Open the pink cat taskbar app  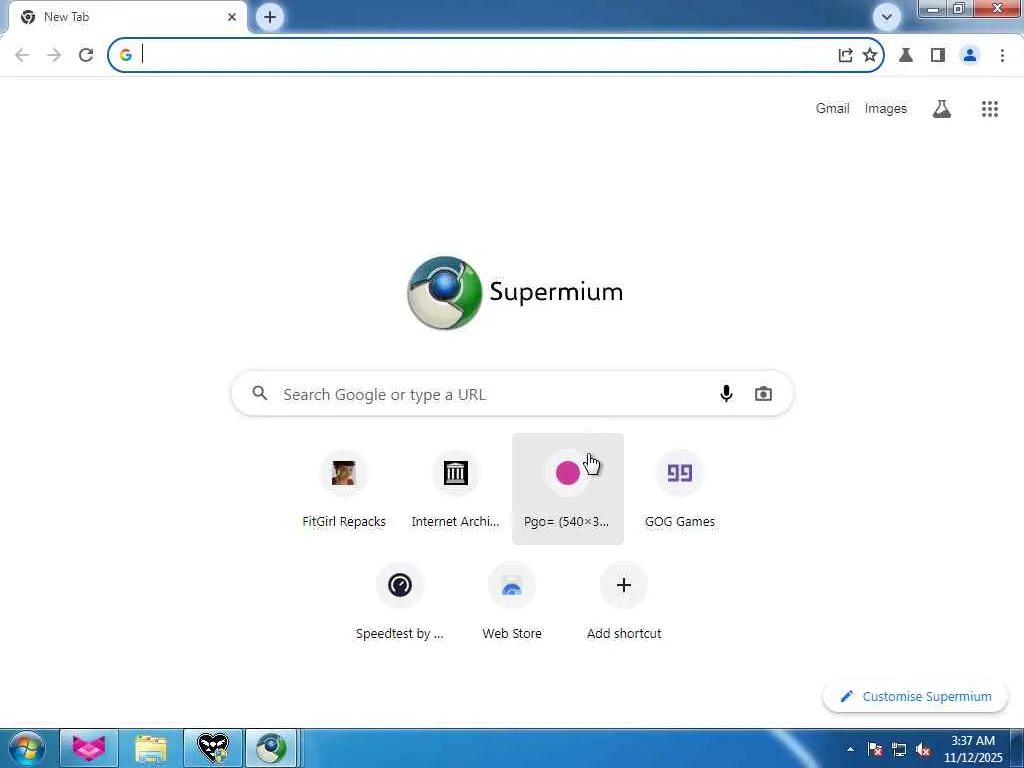(89, 748)
